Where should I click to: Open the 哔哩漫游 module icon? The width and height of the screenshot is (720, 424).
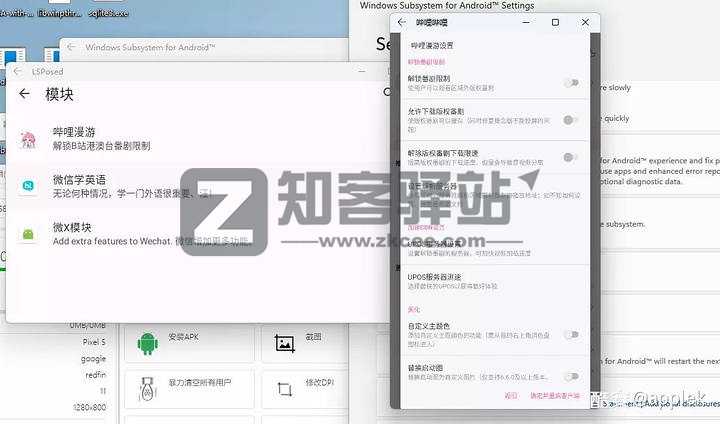click(x=28, y=140)
